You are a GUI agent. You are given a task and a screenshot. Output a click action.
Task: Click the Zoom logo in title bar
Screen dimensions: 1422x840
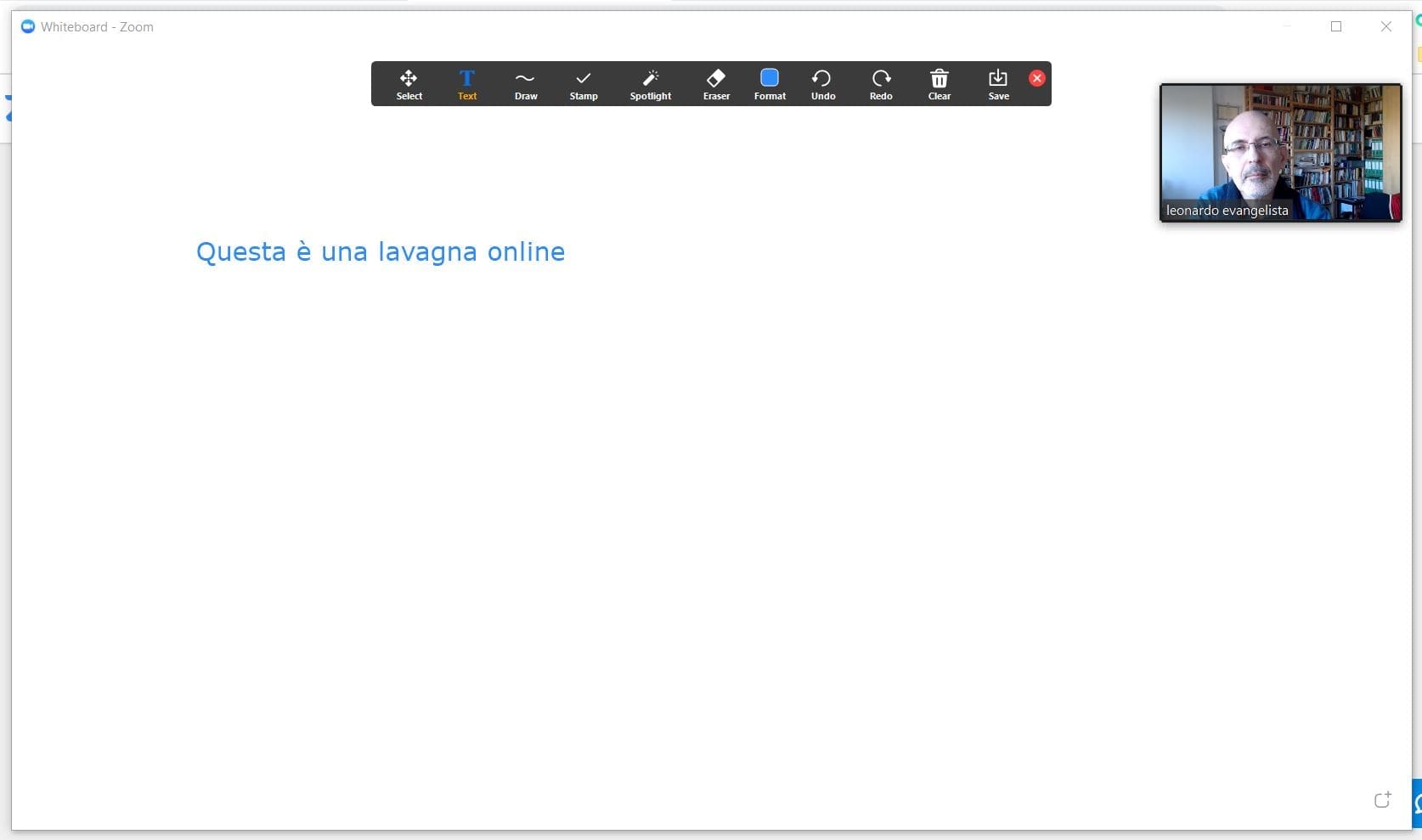(x=28, y=26)
